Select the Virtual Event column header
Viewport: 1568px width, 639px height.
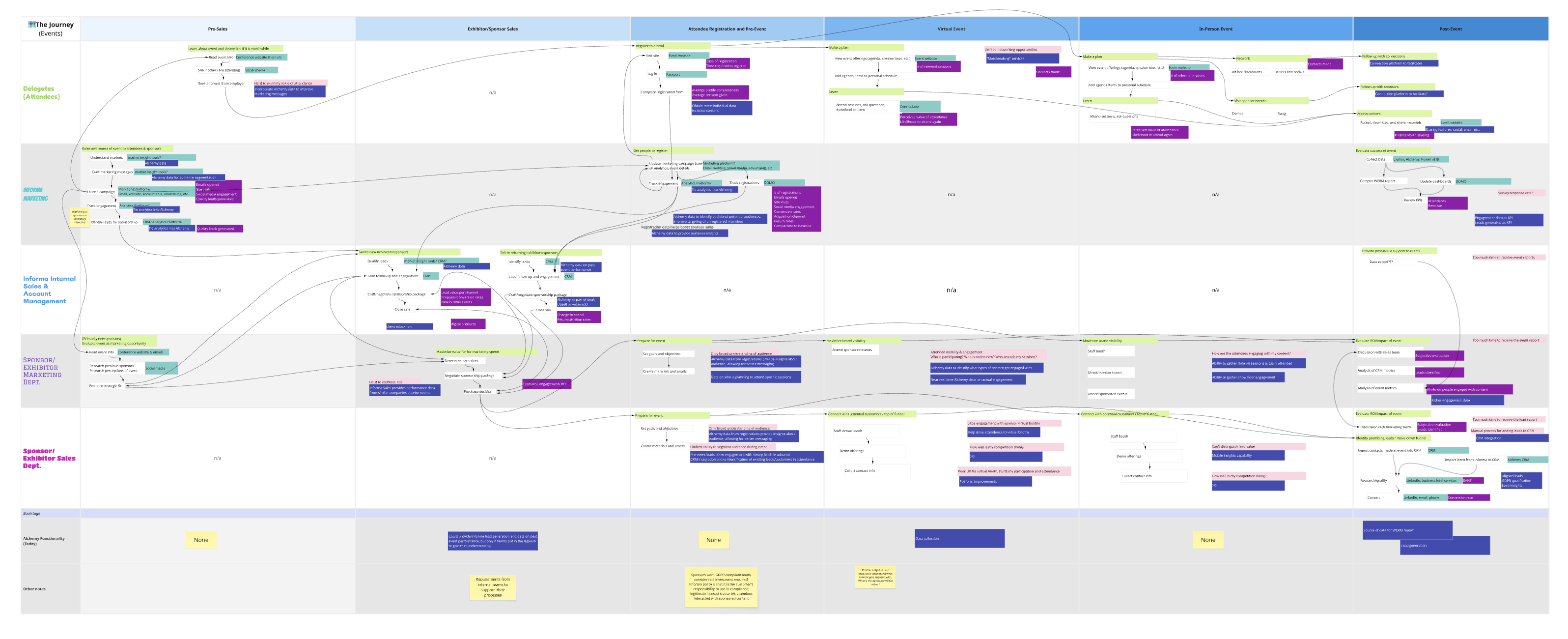pyautogui.click(x=951, y=29)
